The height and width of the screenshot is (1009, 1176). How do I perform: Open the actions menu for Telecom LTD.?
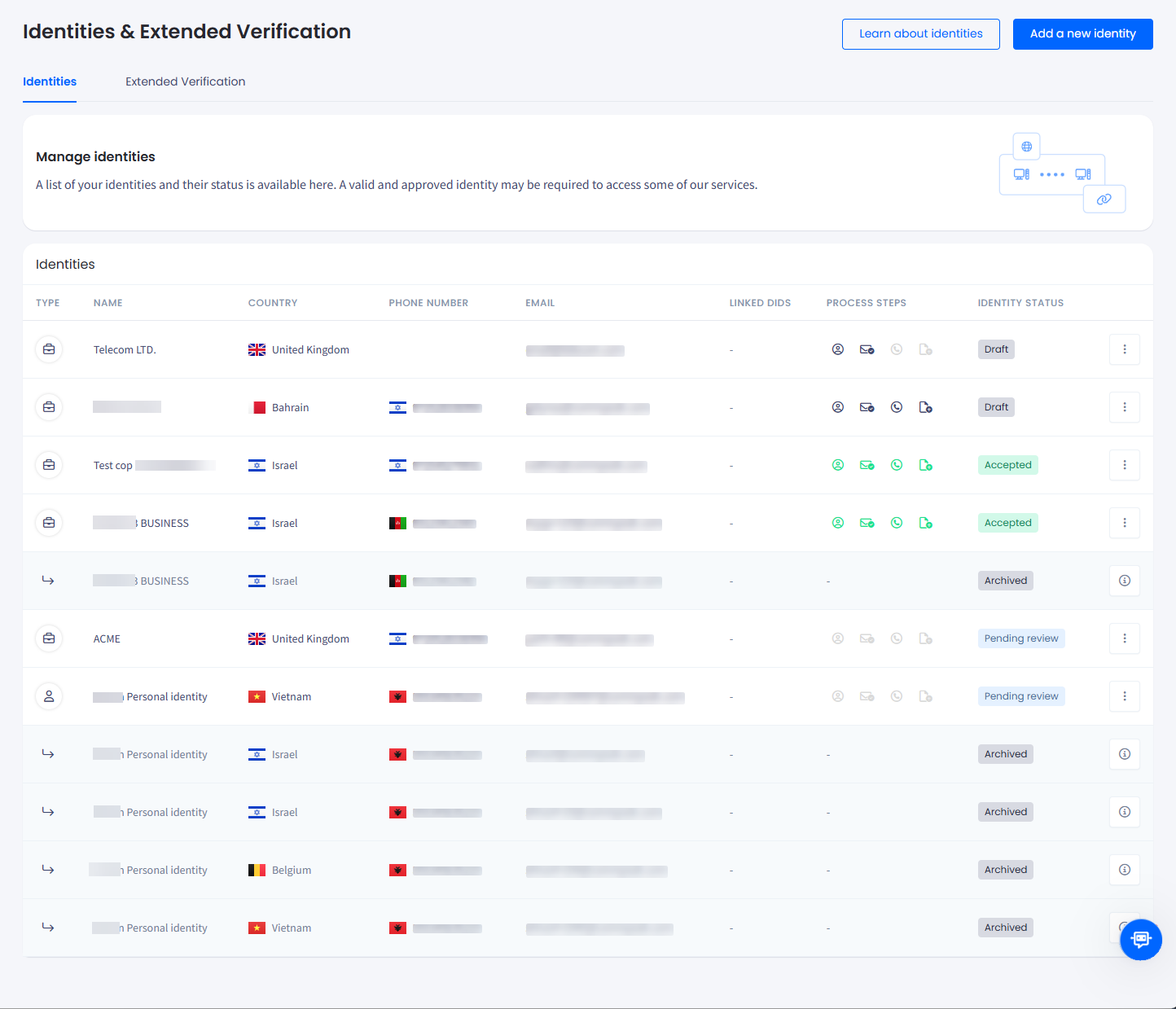[x=1125, y=349]
